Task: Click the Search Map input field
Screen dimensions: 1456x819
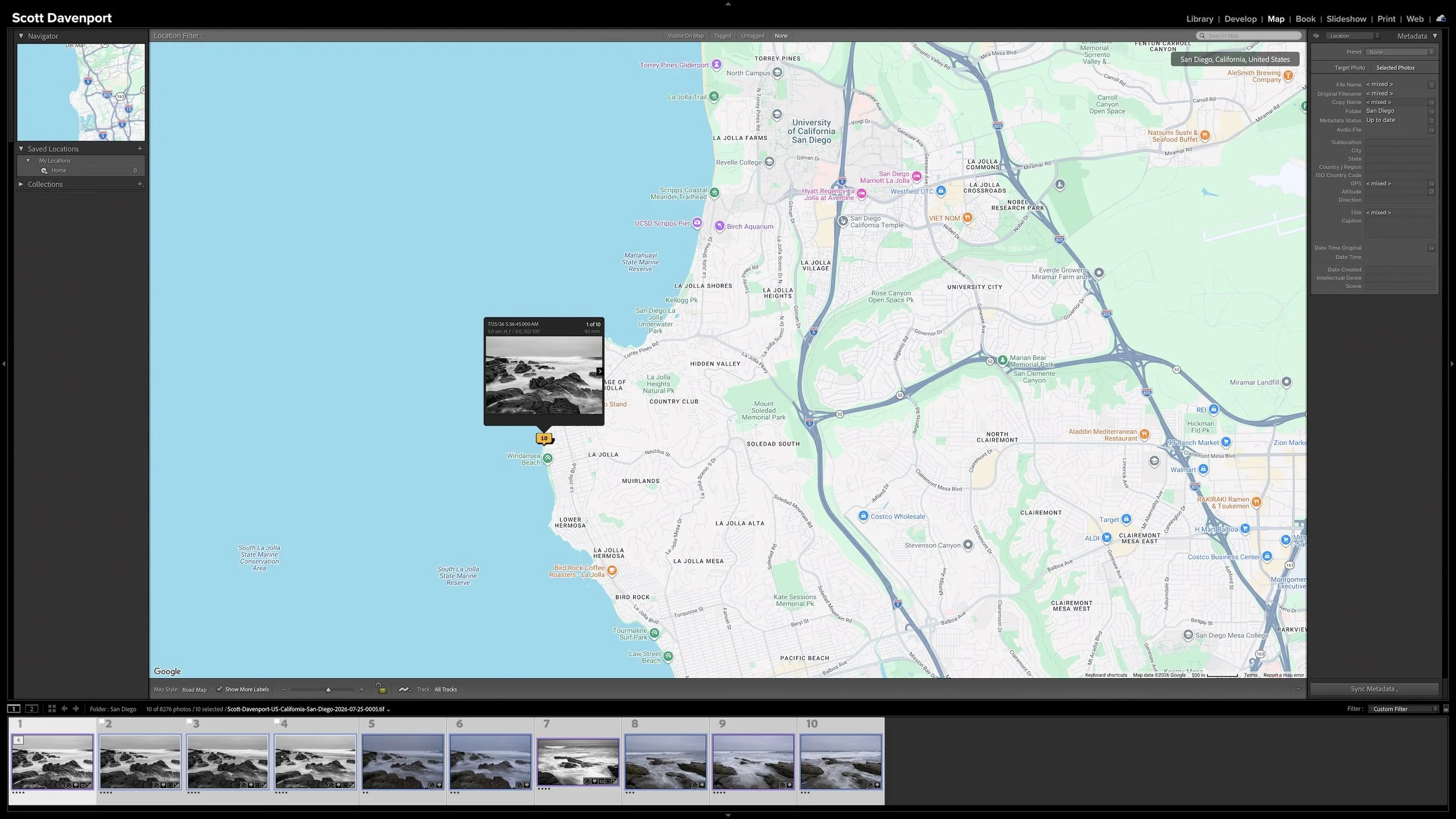Action: (x=1249, y=36)
